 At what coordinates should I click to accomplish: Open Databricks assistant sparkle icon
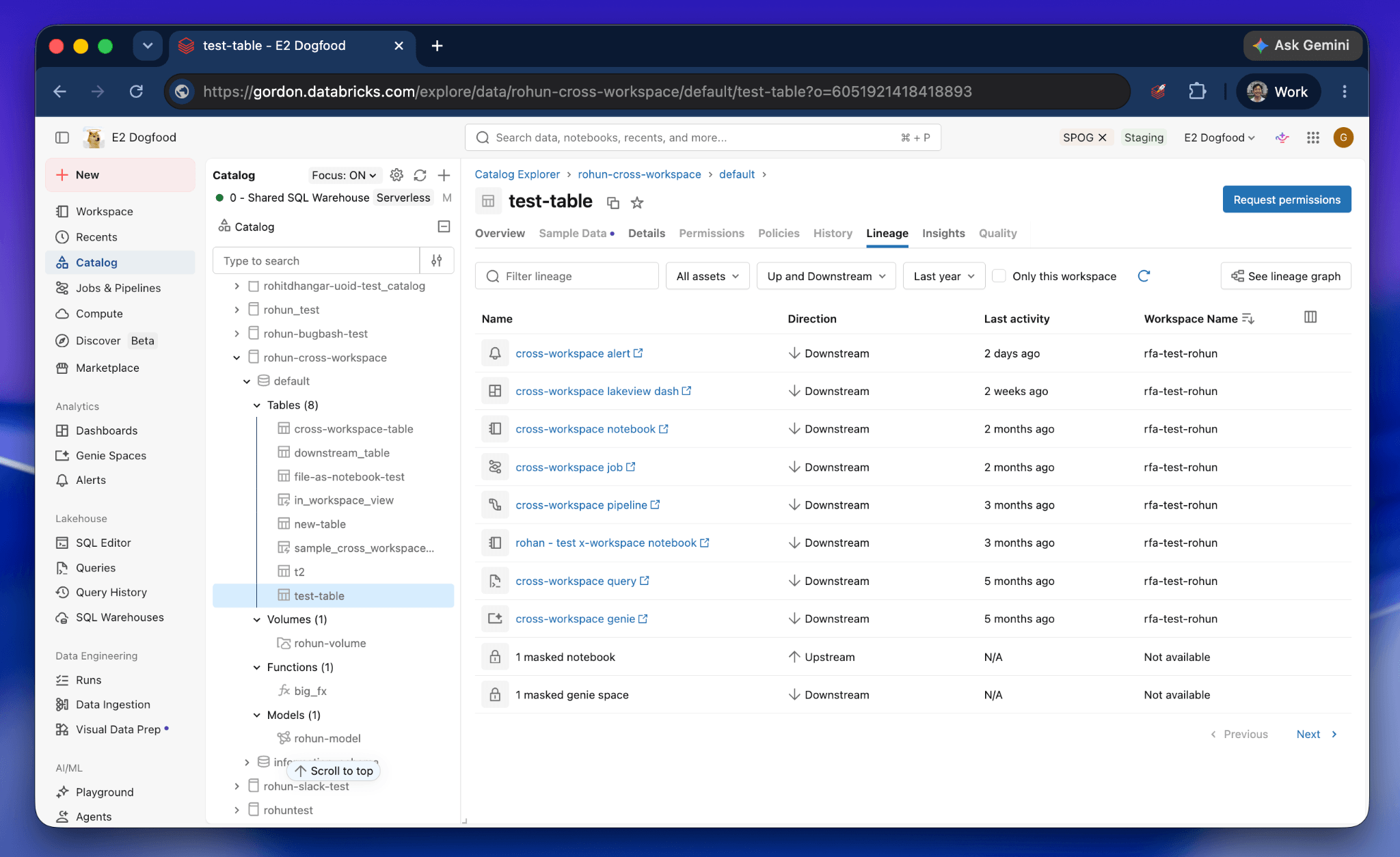point(1282,137)
